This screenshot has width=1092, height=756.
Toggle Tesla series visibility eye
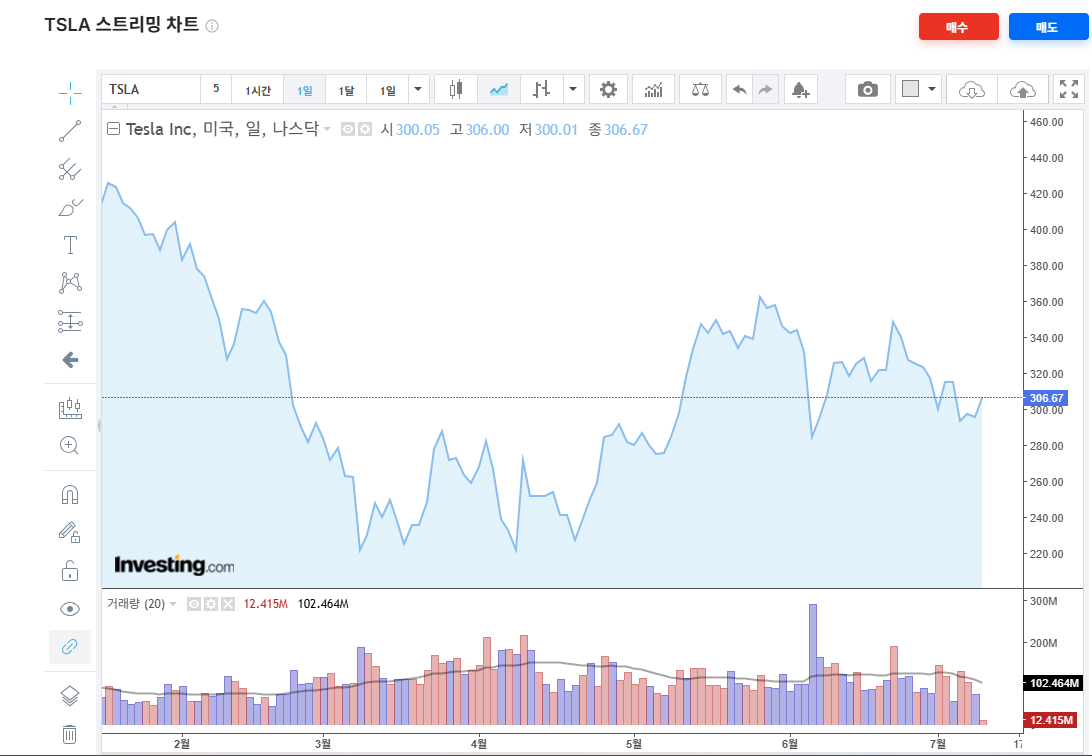point(348,129)
